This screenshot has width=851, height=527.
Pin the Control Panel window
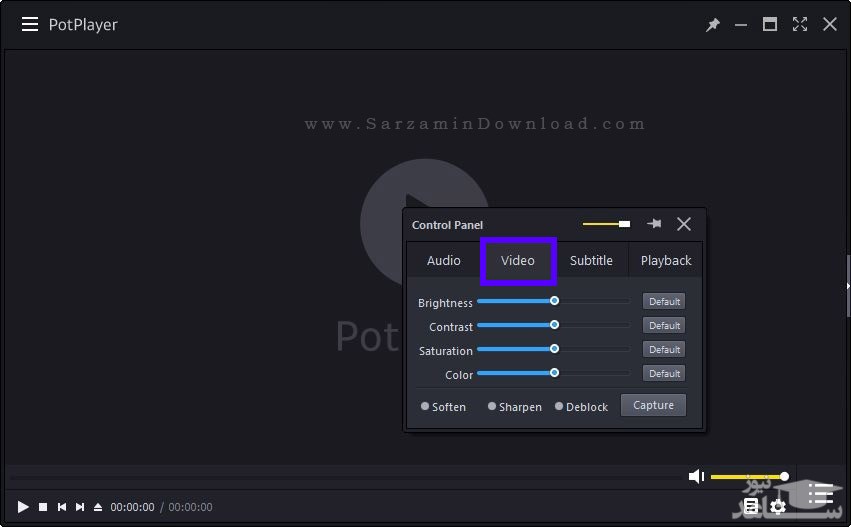point(654,224)
